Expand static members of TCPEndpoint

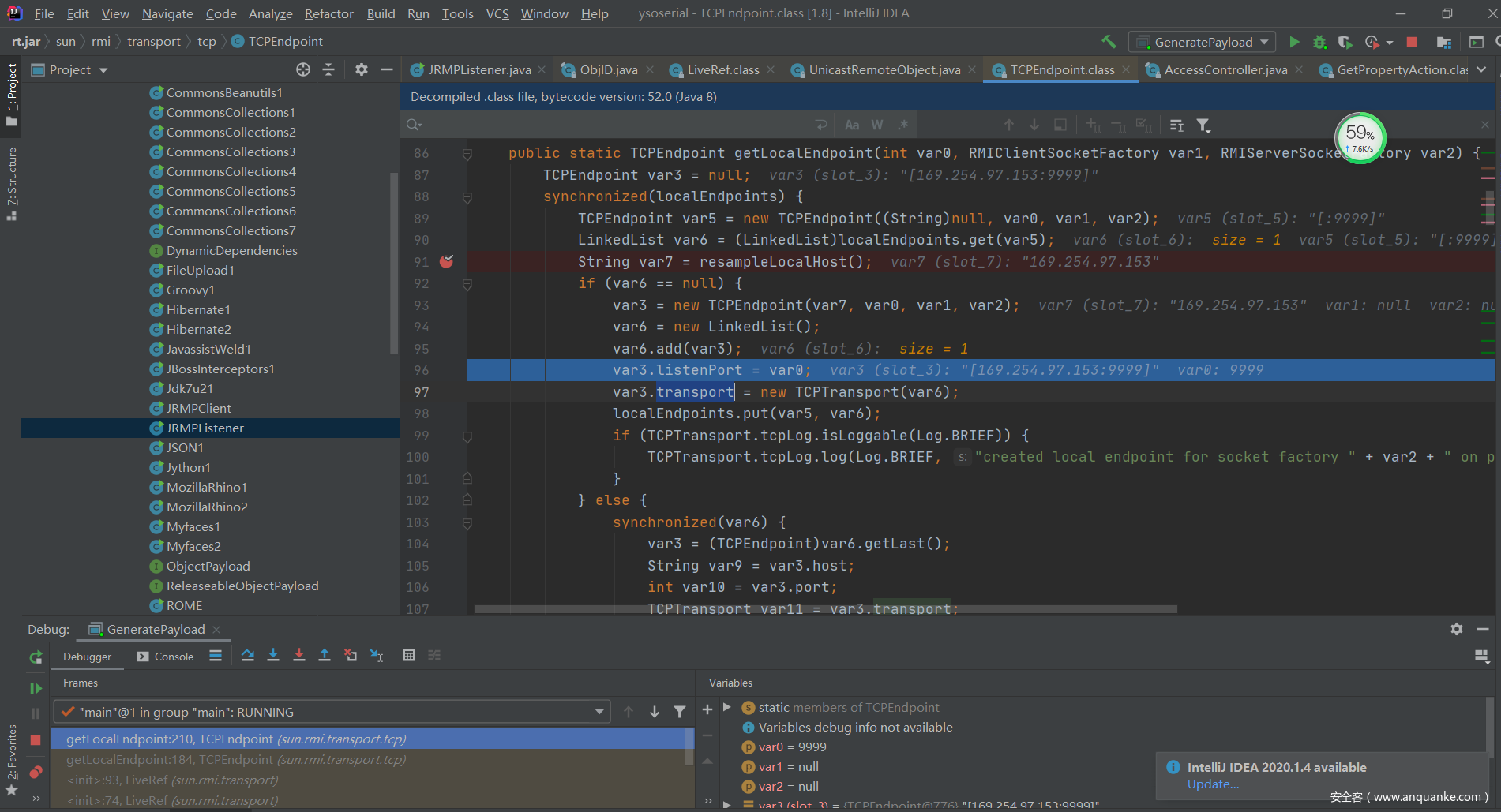[x=727, y=707]
